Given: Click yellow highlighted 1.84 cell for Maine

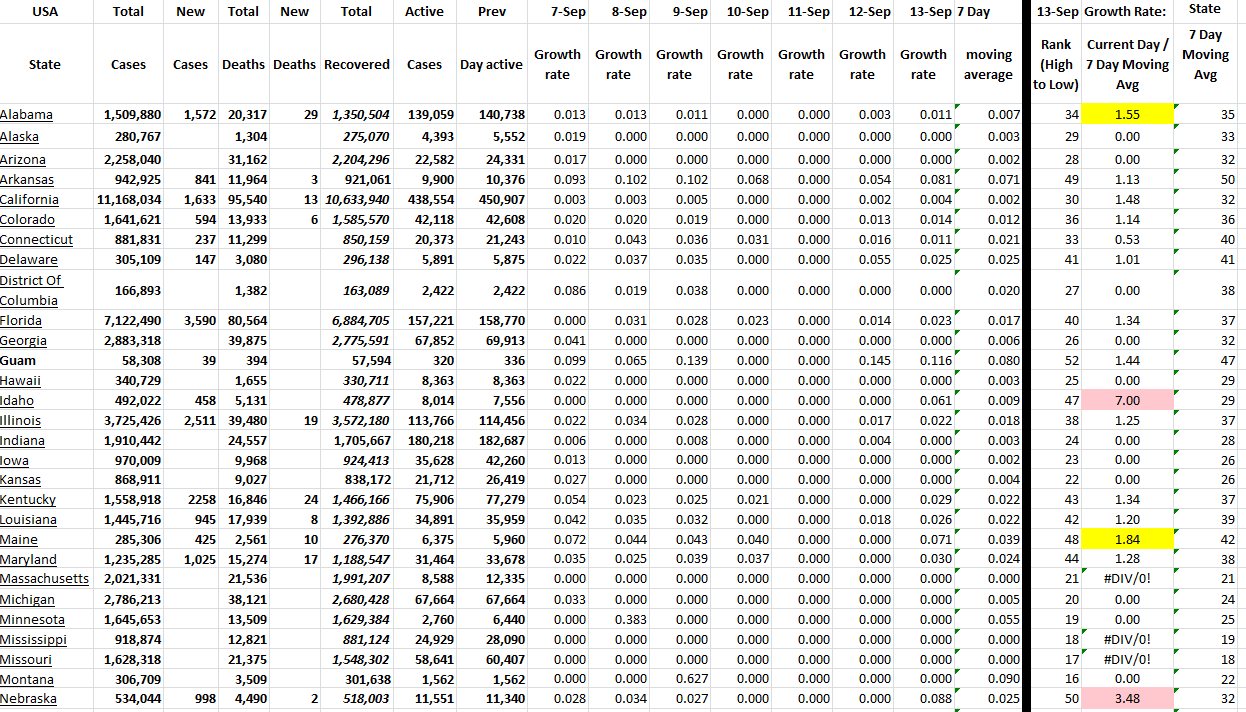Looking at the screenshot, I should click(1127, 539).
